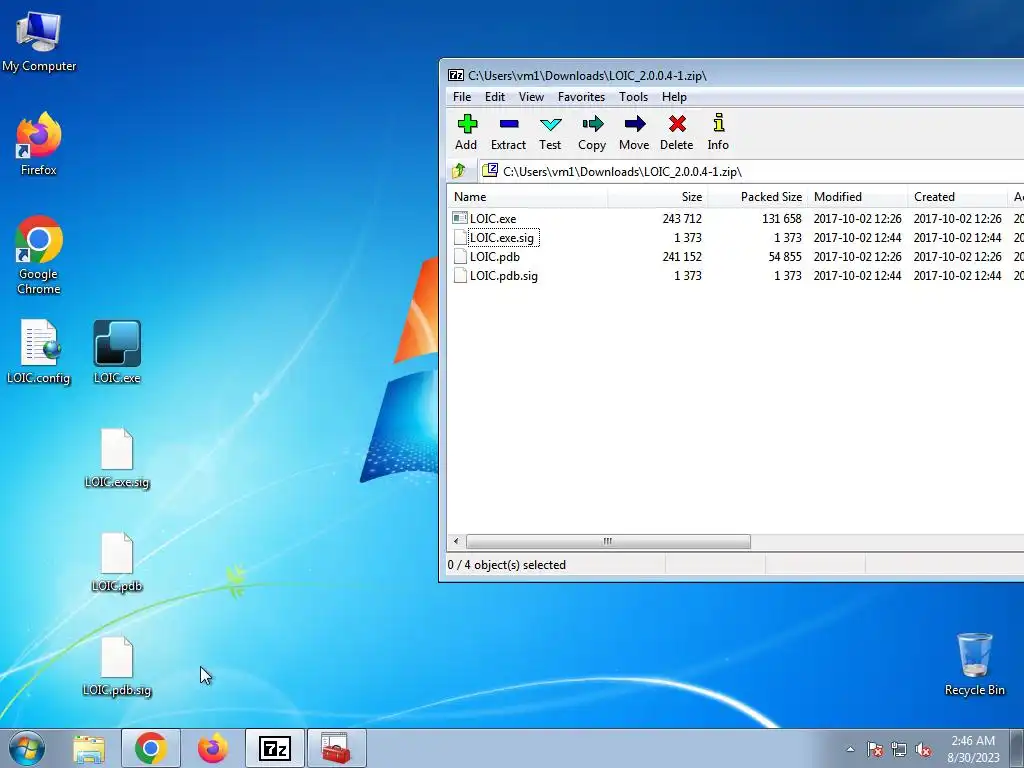Click the Copy toolbar icon
This screenshot has height=768, width=1024.
[592, 132]
